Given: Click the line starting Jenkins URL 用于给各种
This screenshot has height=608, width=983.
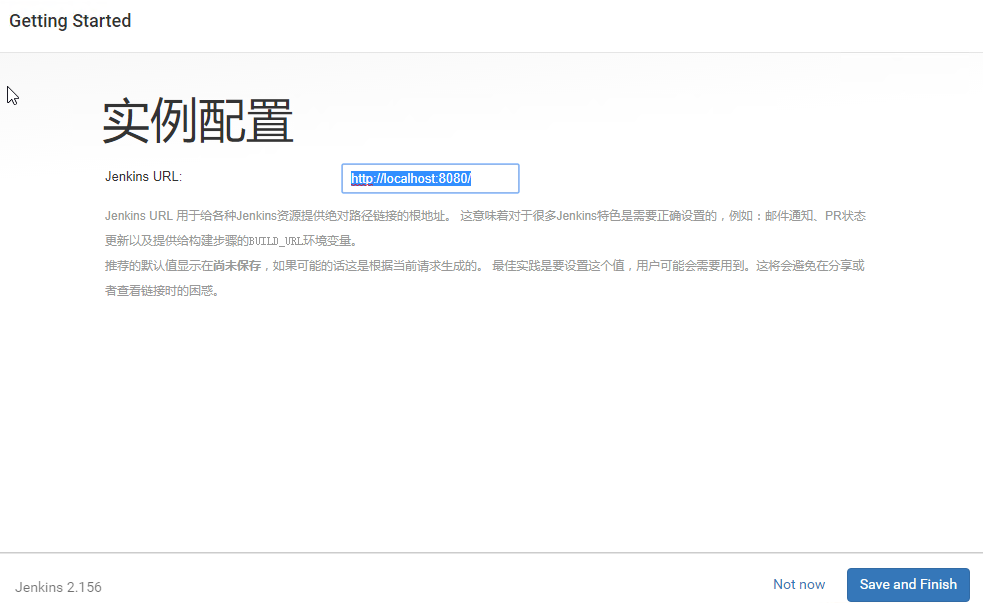Looking at the screenshot, I should pos(485,216).
